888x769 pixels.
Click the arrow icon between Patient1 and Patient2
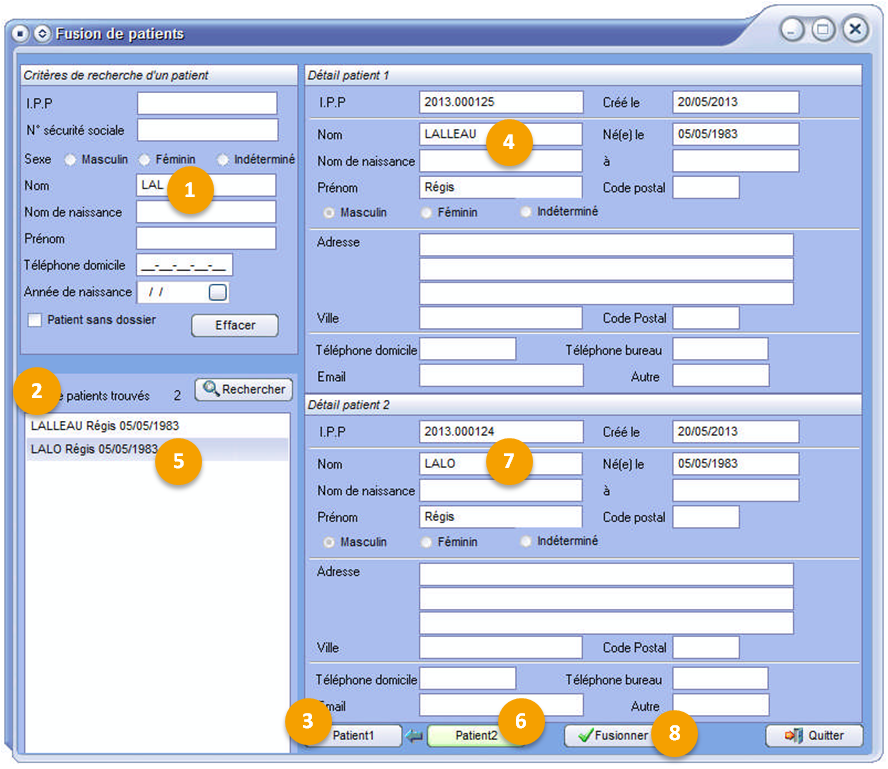point(415,736)
